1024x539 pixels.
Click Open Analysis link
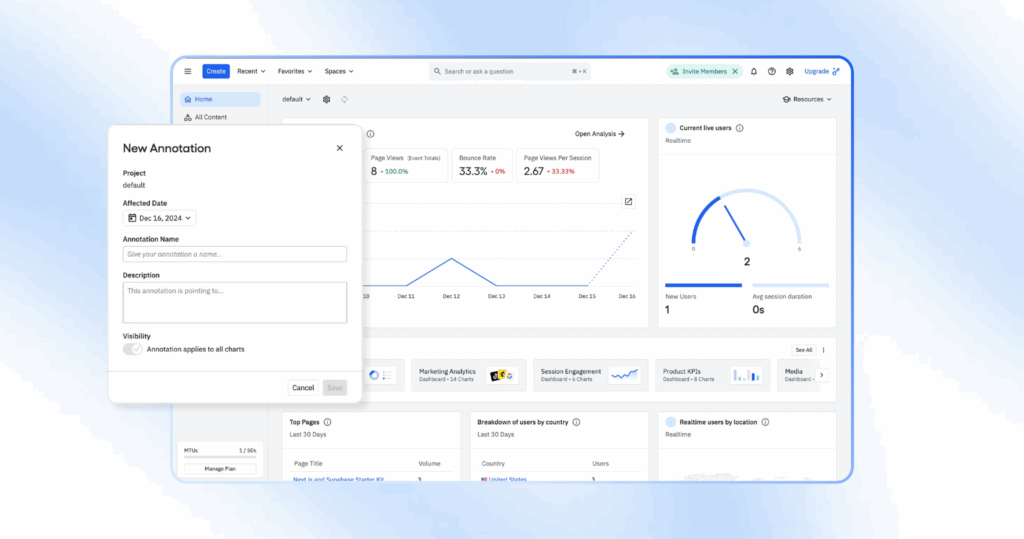[x=600, y=134]
